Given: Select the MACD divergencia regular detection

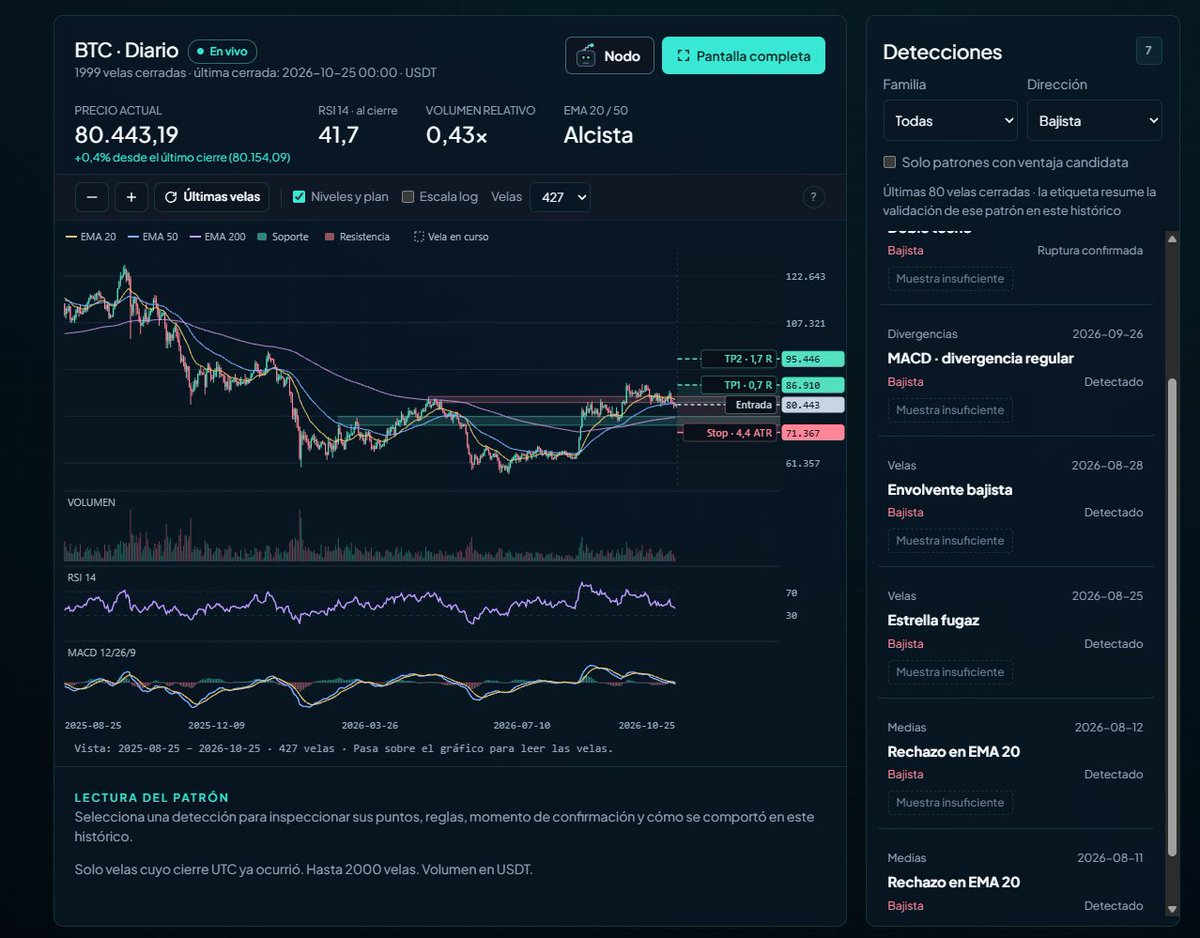Looking at the screenshot, I should (1015, 371).
